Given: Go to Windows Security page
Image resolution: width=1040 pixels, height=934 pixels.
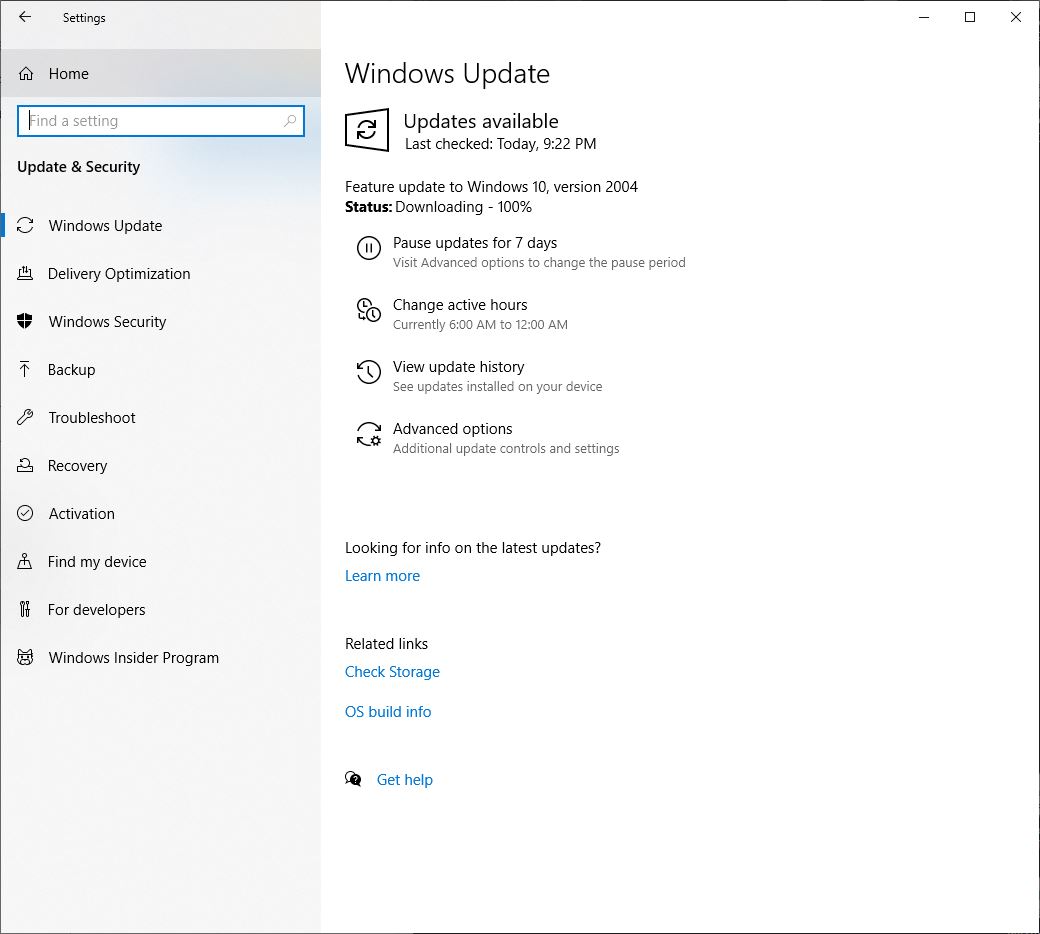Looking at the screenshot, I should [161, 321].
